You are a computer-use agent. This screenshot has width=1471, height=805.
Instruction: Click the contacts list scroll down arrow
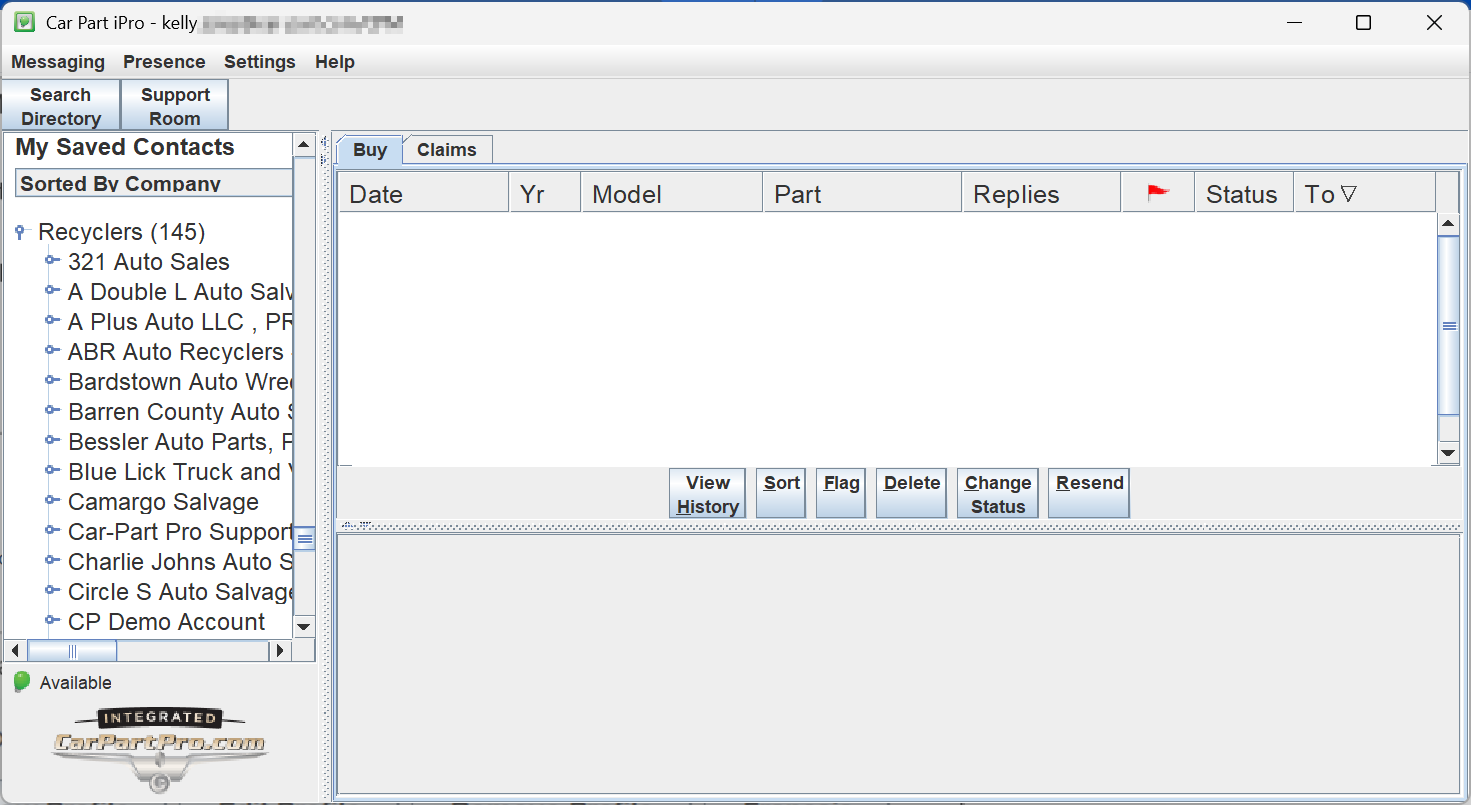click(x=304, y=626)
